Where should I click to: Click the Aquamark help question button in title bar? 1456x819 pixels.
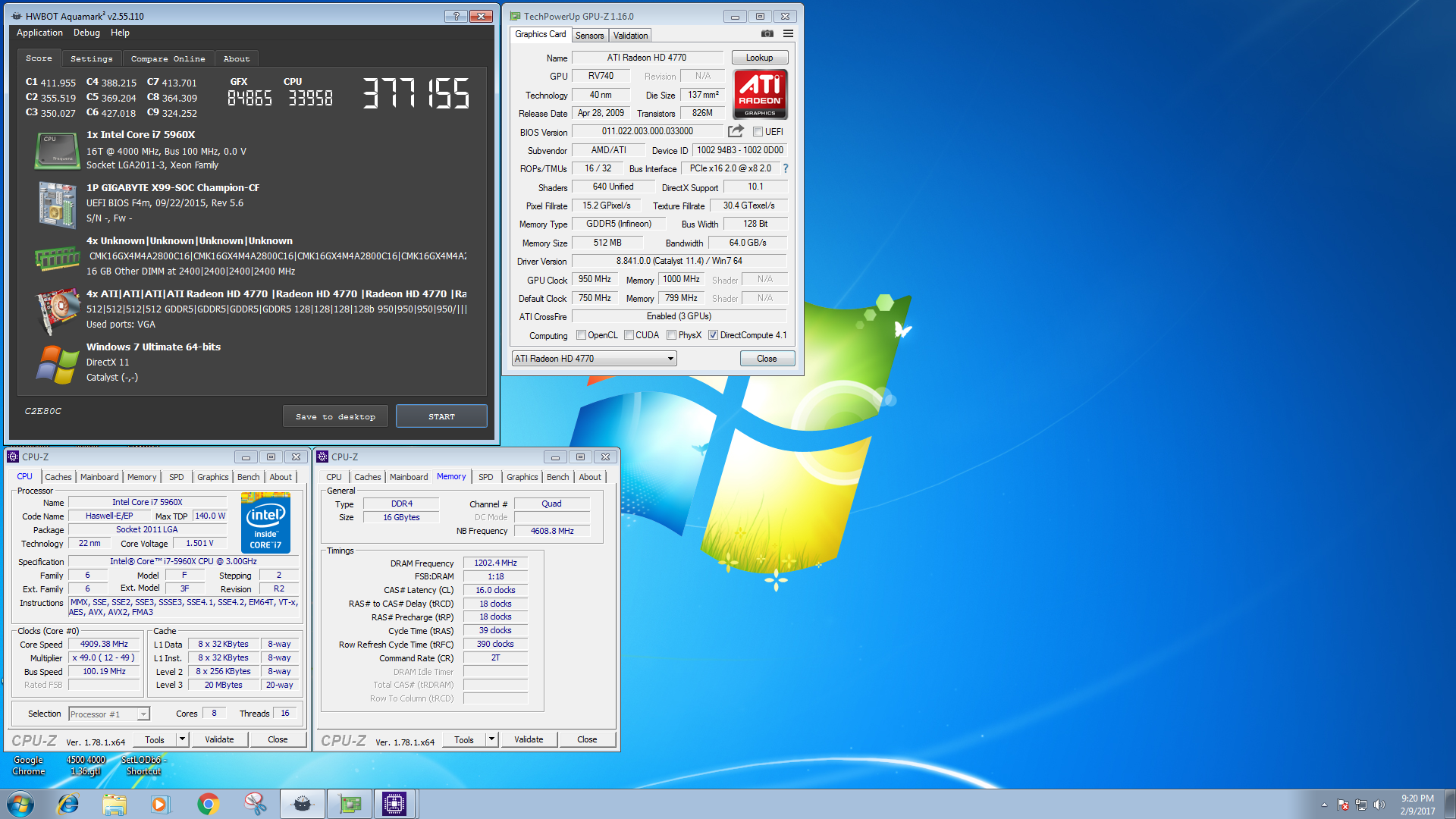(x=456, y=16)
